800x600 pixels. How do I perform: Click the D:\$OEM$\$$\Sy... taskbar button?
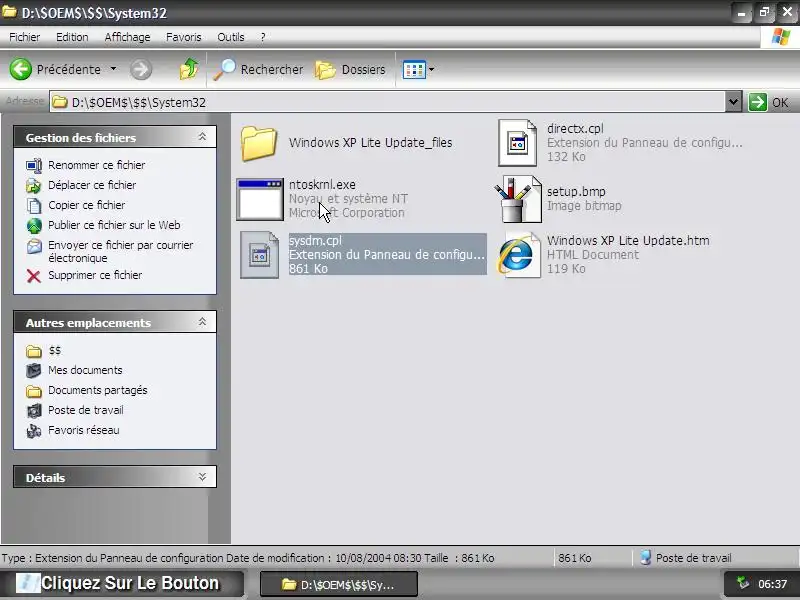[x=339, y=584]
